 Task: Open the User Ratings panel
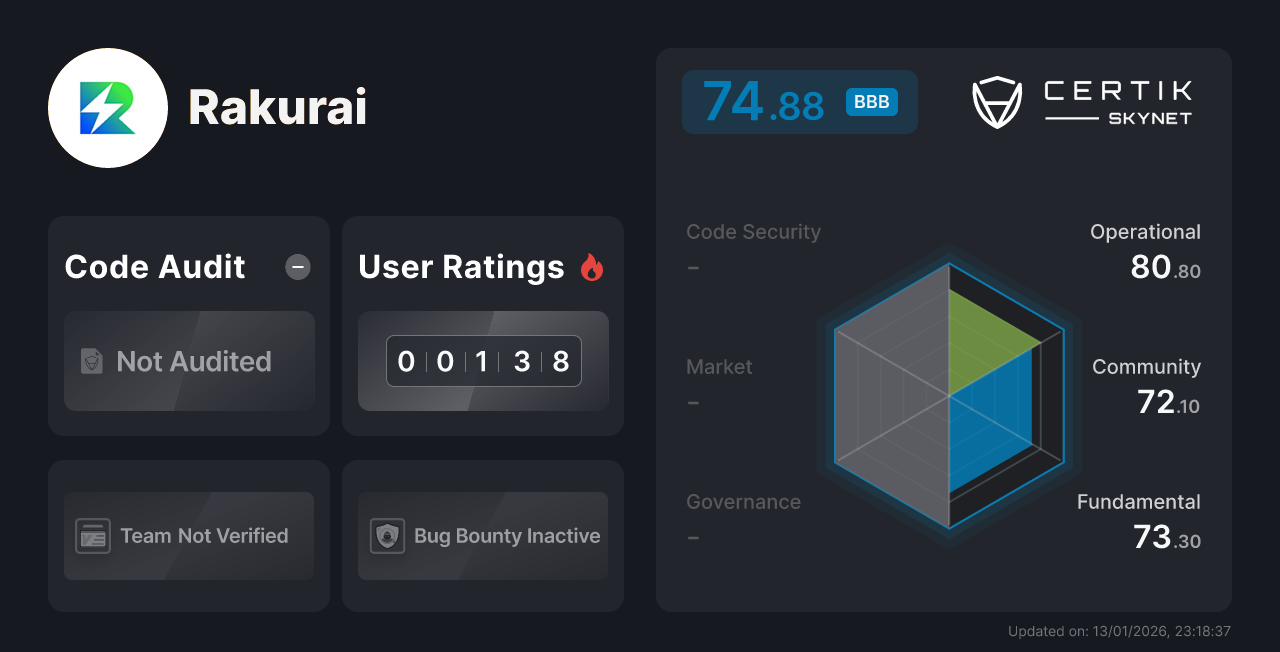pos(482,325)
